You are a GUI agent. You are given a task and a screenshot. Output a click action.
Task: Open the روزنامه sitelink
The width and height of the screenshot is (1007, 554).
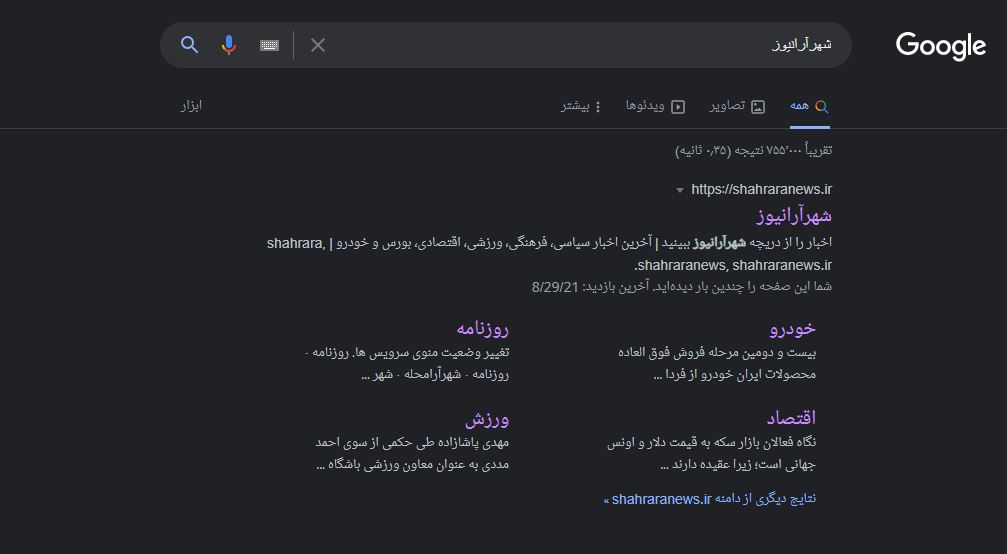482,329
